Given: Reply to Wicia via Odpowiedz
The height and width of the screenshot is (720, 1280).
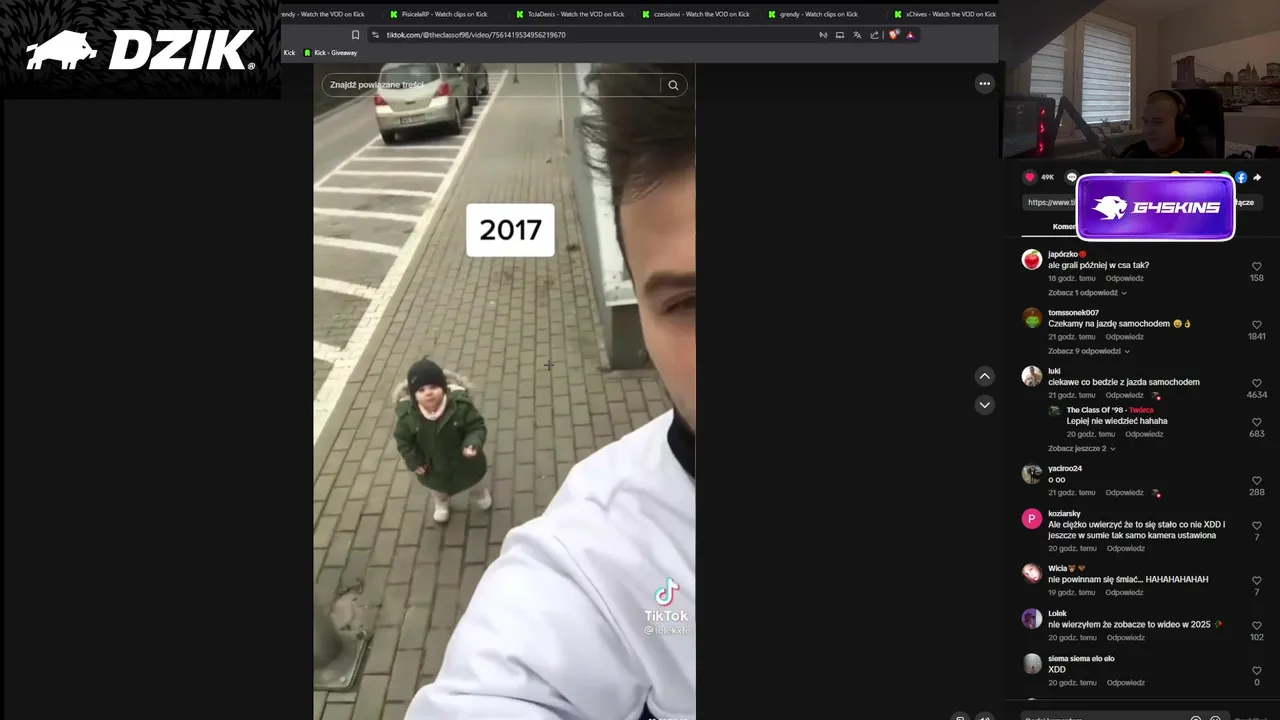Looking at the screenshot, I should coord(1125,592).
